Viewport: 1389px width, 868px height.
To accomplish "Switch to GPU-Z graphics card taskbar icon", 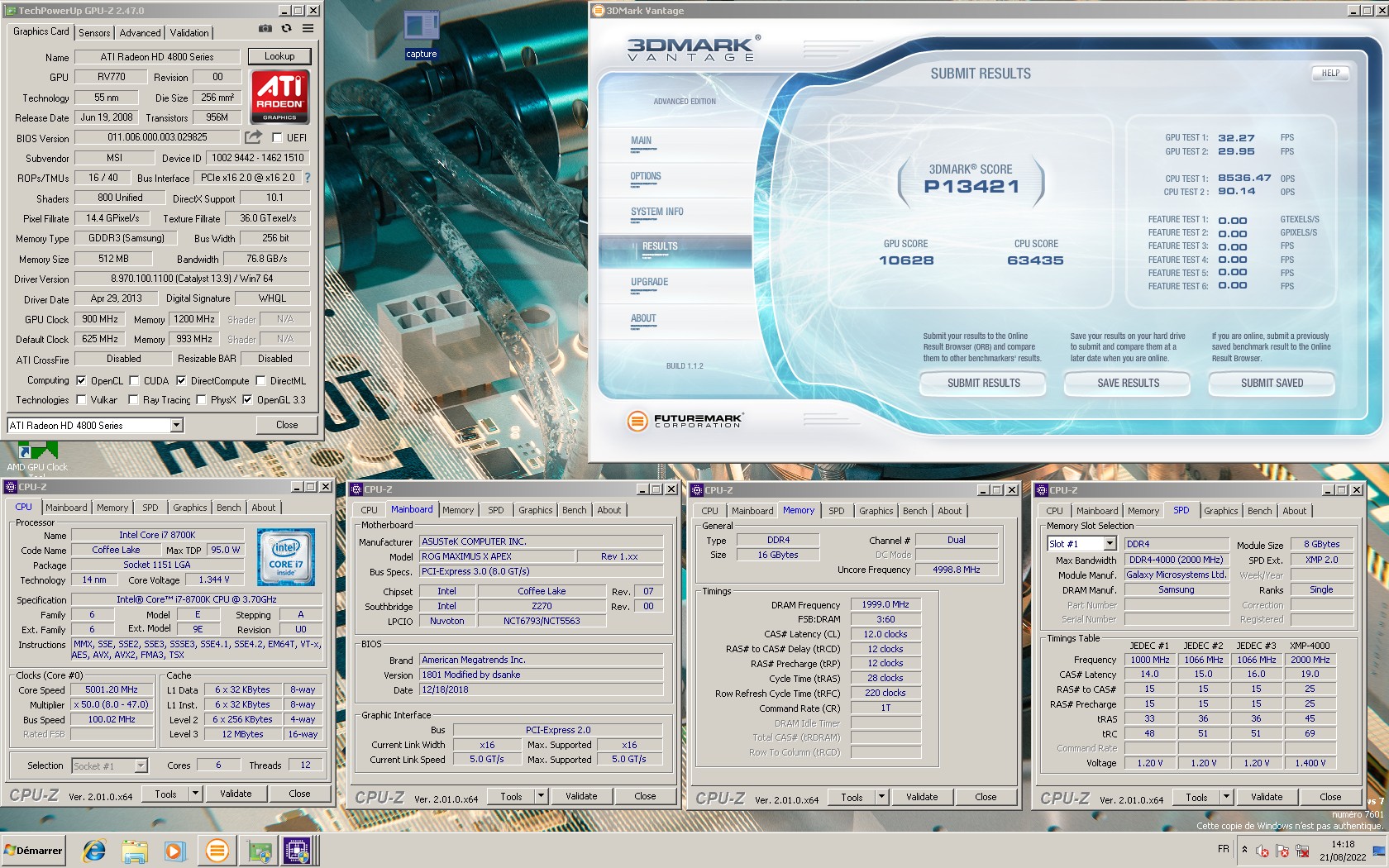I will [x=259, y=850].
